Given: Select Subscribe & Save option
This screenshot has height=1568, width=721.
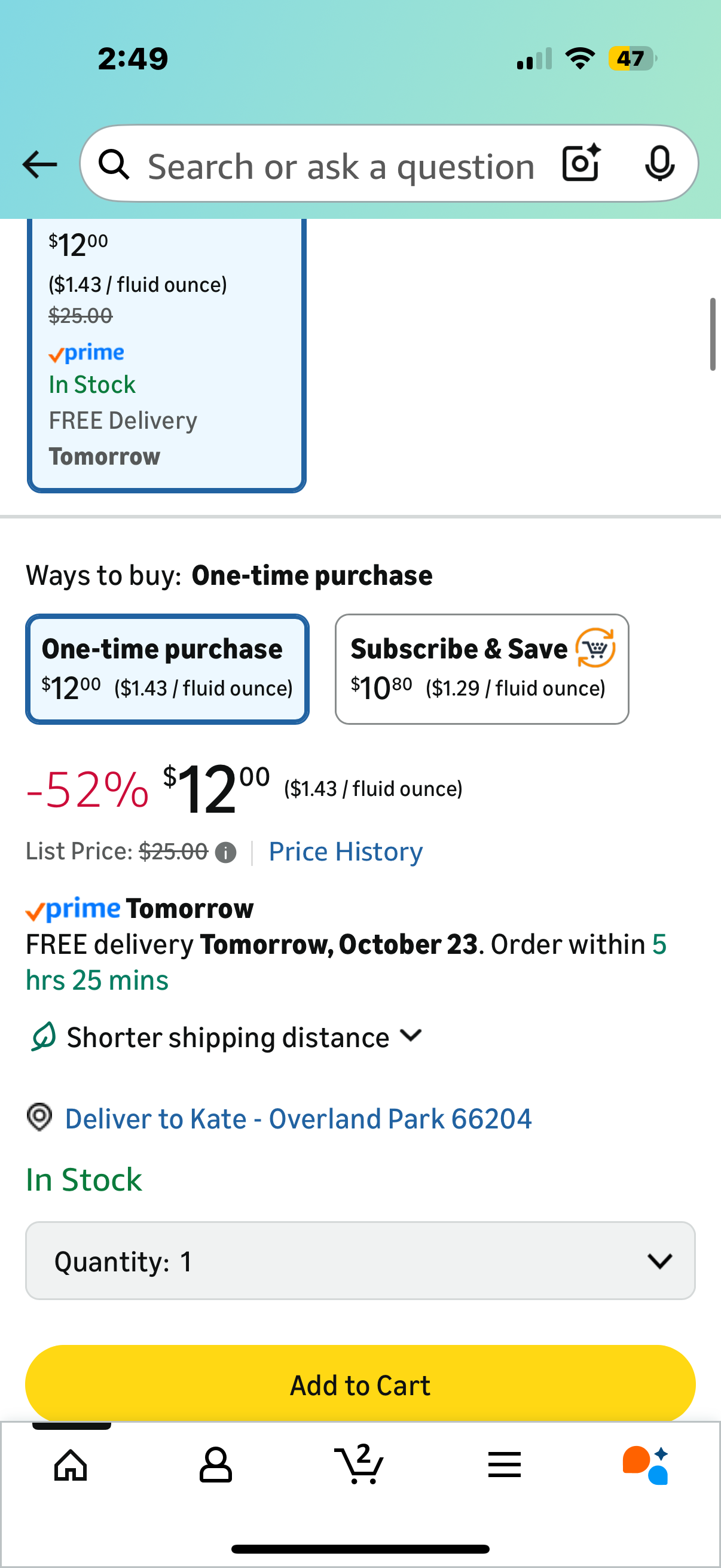Looking at the screenshot, I should coord(481,669).
